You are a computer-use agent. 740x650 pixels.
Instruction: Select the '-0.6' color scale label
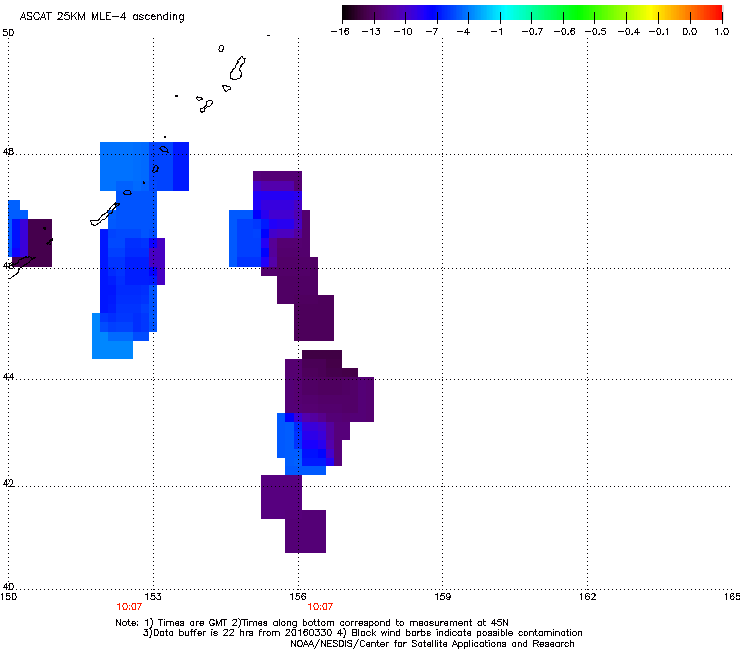coord(564,32)
